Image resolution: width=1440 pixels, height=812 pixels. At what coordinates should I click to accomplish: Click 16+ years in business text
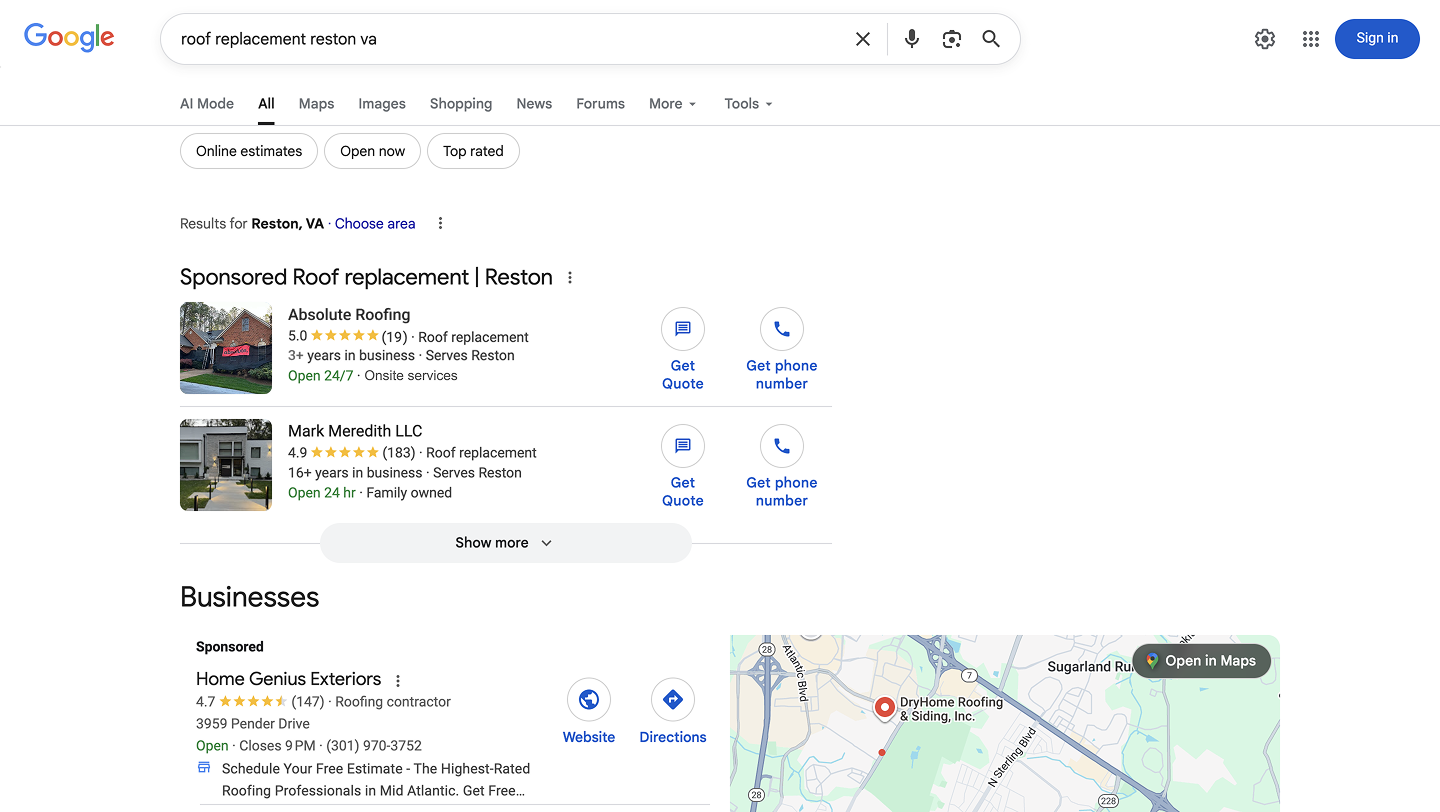pos(355,473)
